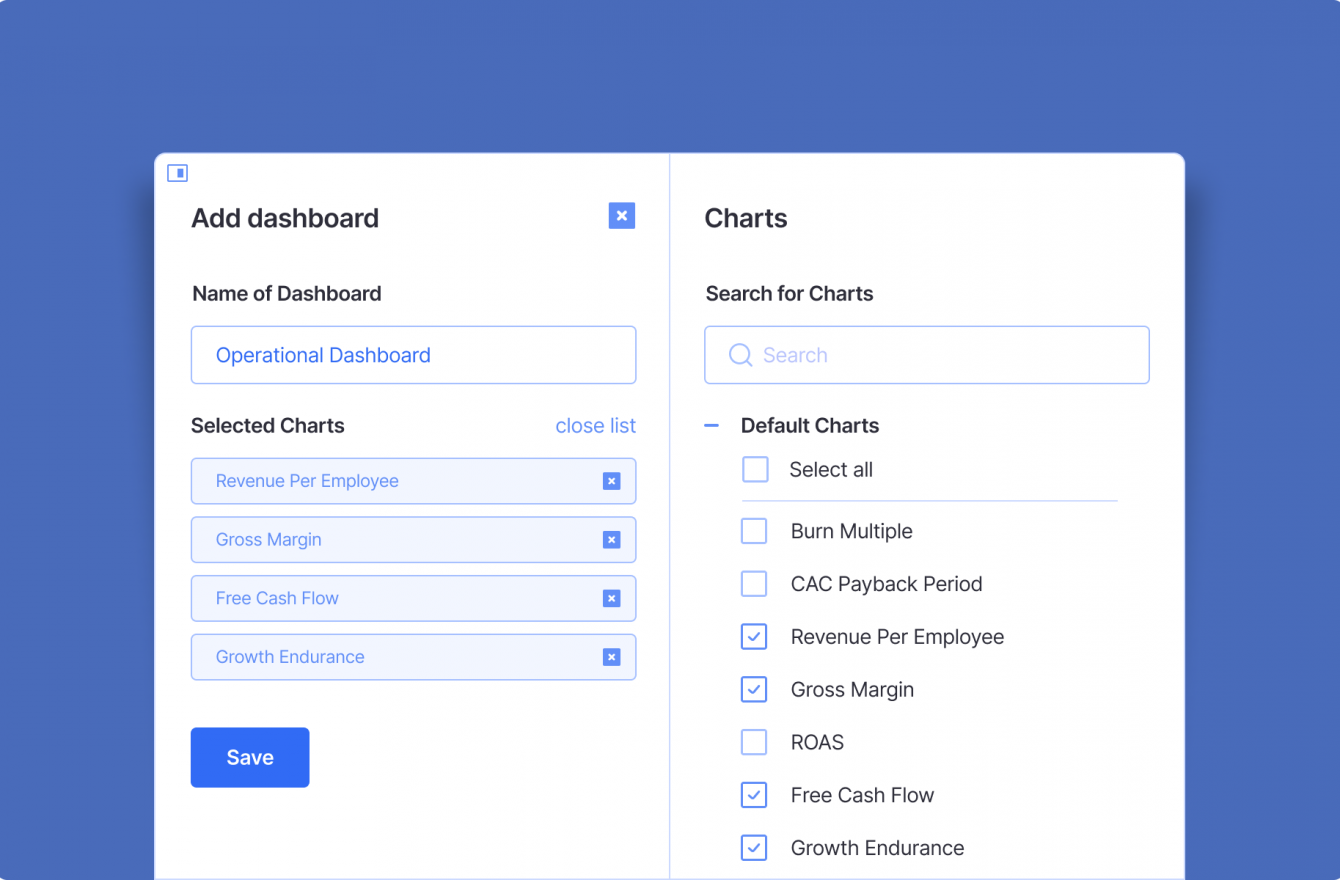Close the Add dashboard modal
The height and width of the screenshot is (880, 1340).
(x=621, y=215)
